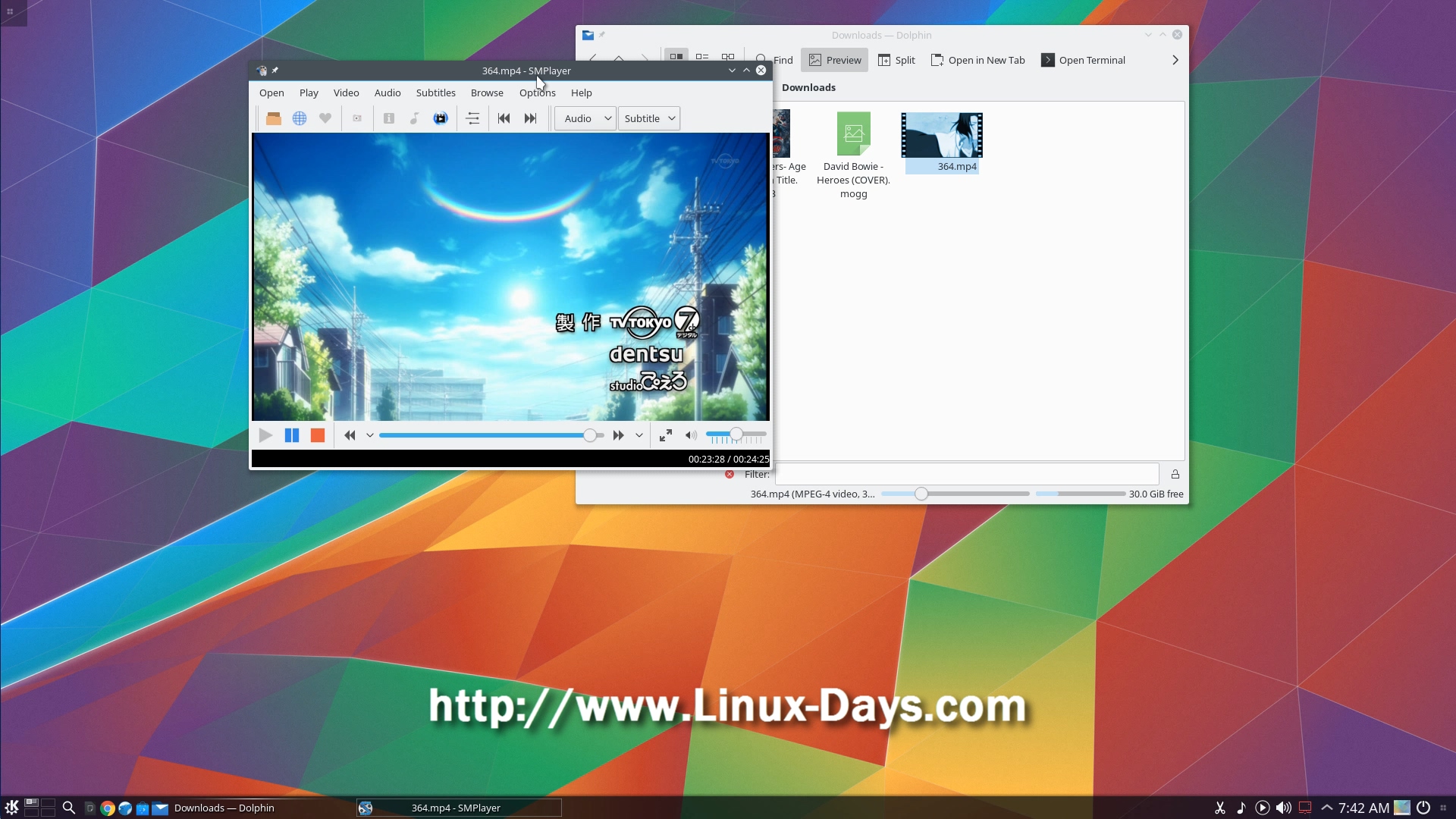1456x819 pixels.
Task: Switch Dolphin to details view mode
Action: (728, 57)
